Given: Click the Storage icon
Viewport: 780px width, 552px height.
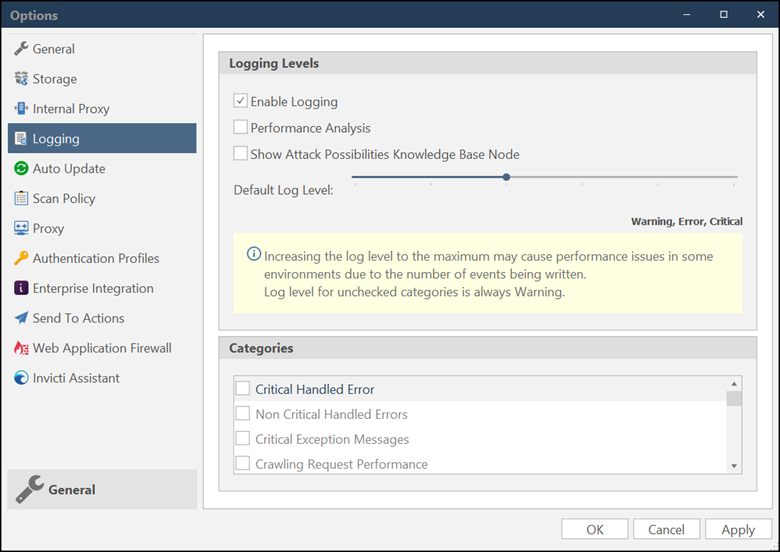Looking at the screenshot, I should [x=21, y=79].
